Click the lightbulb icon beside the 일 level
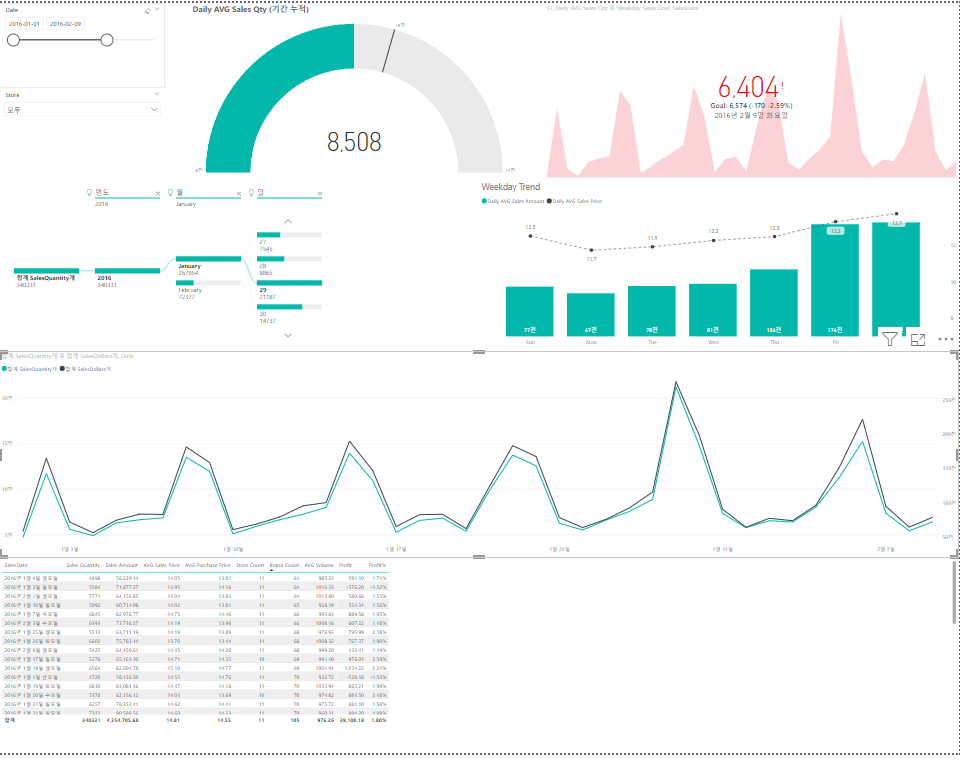Image resolution: width=960 pixels, height=761 pixels. [x=251, y=192]
